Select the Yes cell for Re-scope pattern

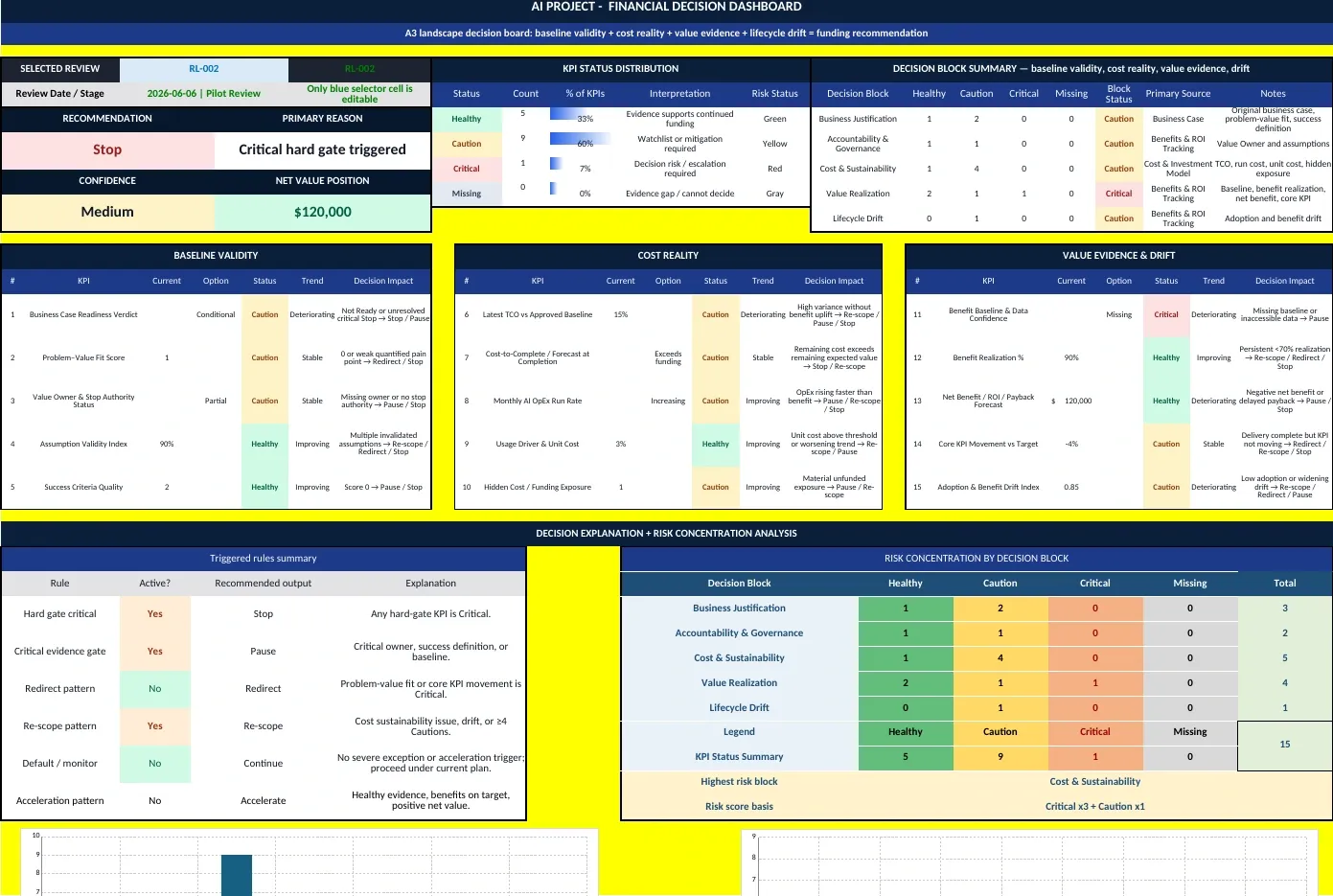pyautogui.click(x=155, y=726)
